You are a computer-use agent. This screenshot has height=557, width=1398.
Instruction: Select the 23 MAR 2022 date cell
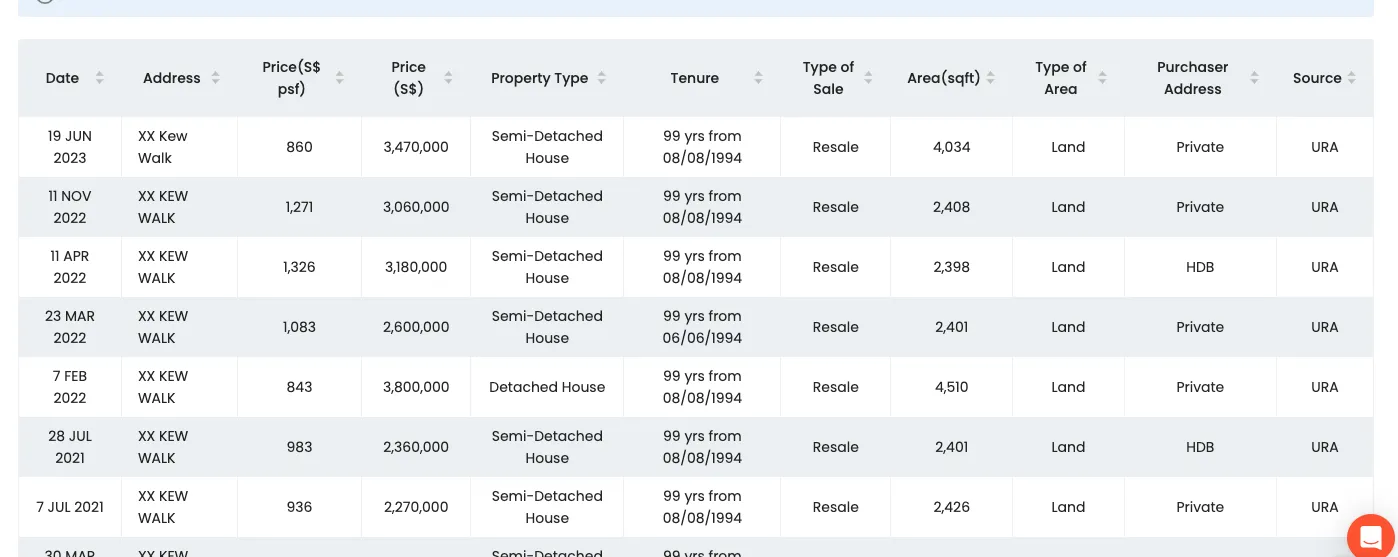[70, 327]
